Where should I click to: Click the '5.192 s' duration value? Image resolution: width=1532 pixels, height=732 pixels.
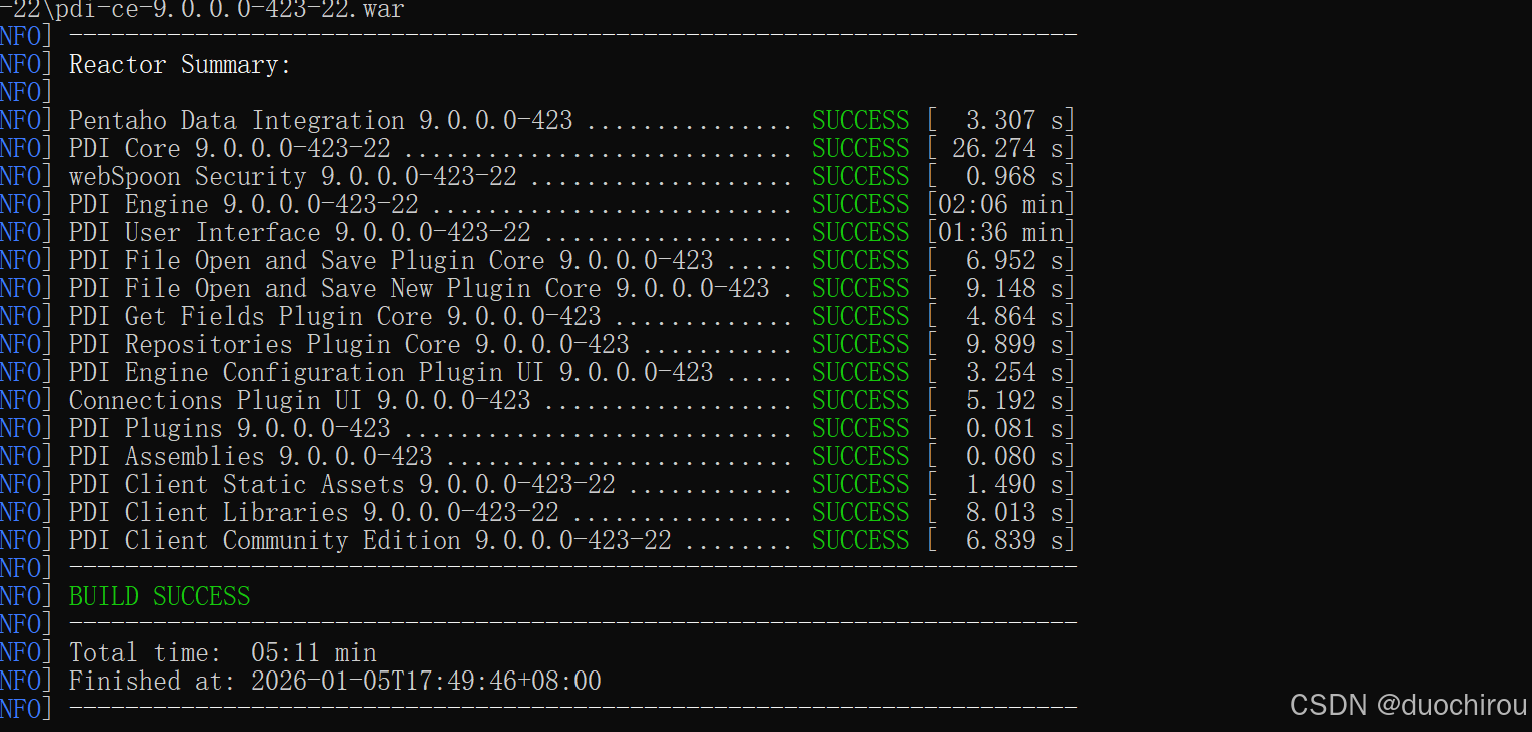point(1015,401)
